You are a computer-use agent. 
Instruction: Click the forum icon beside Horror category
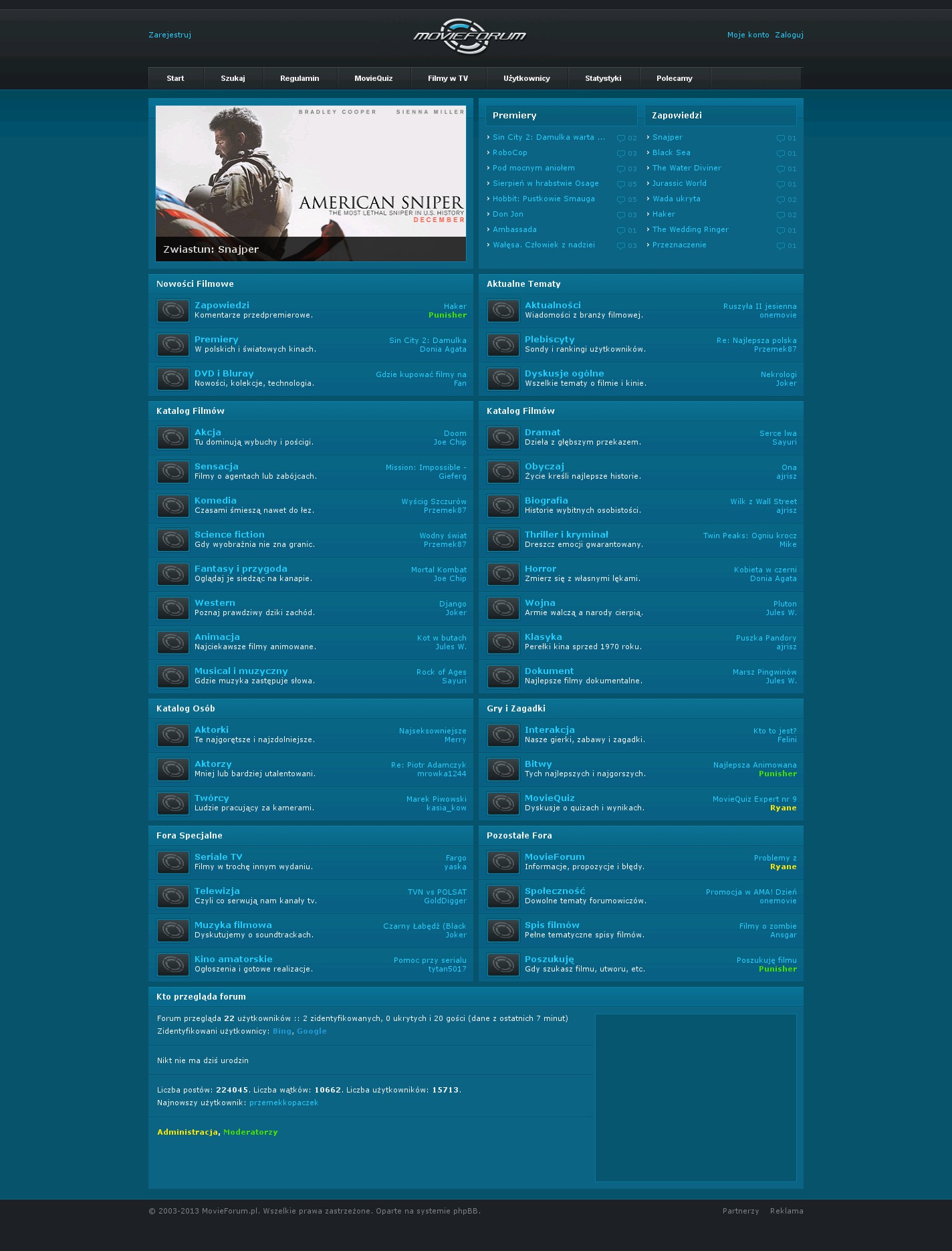click(x=503, y=574)
